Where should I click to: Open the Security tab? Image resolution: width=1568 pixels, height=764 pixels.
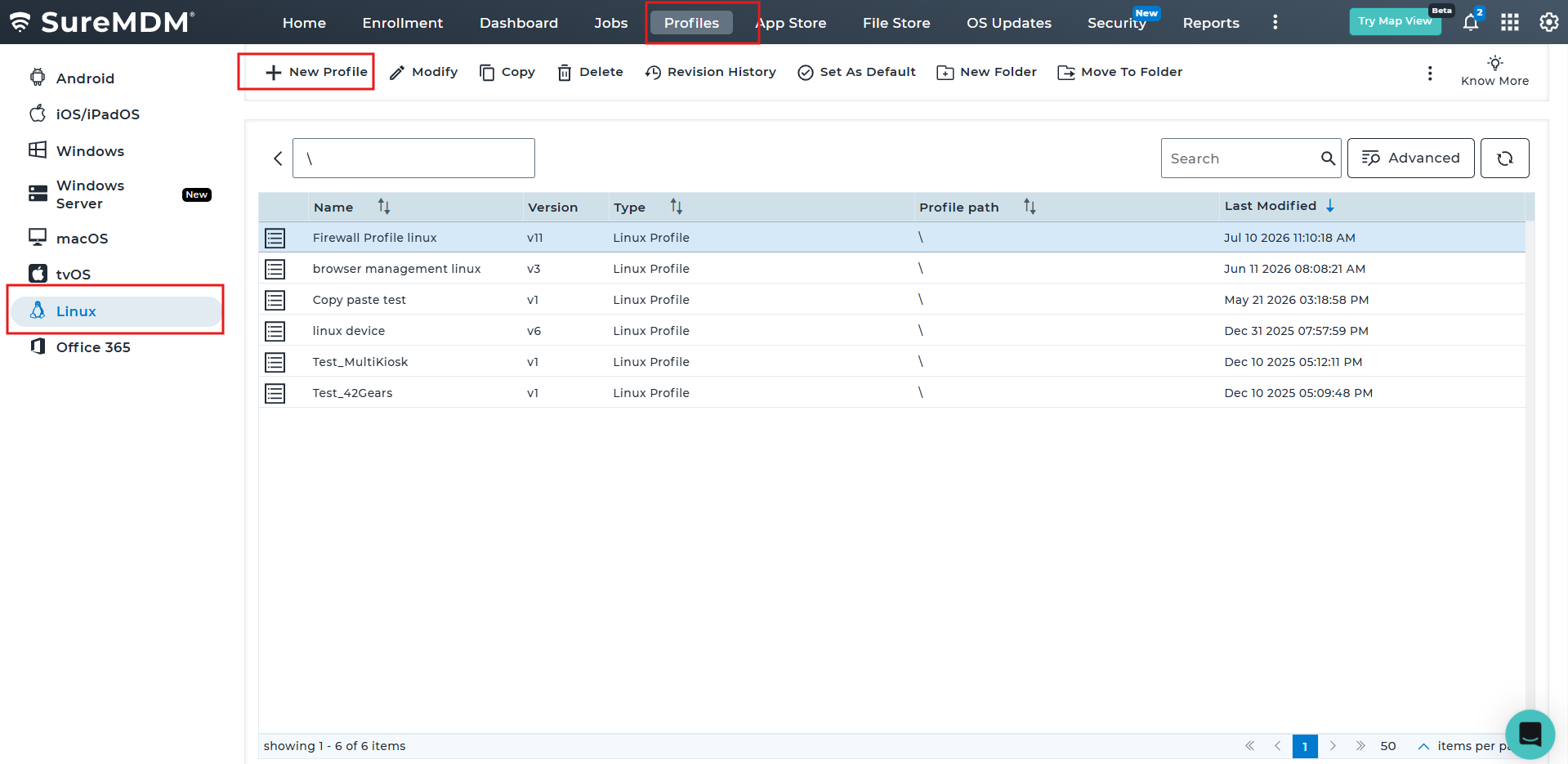point(1117,23)
